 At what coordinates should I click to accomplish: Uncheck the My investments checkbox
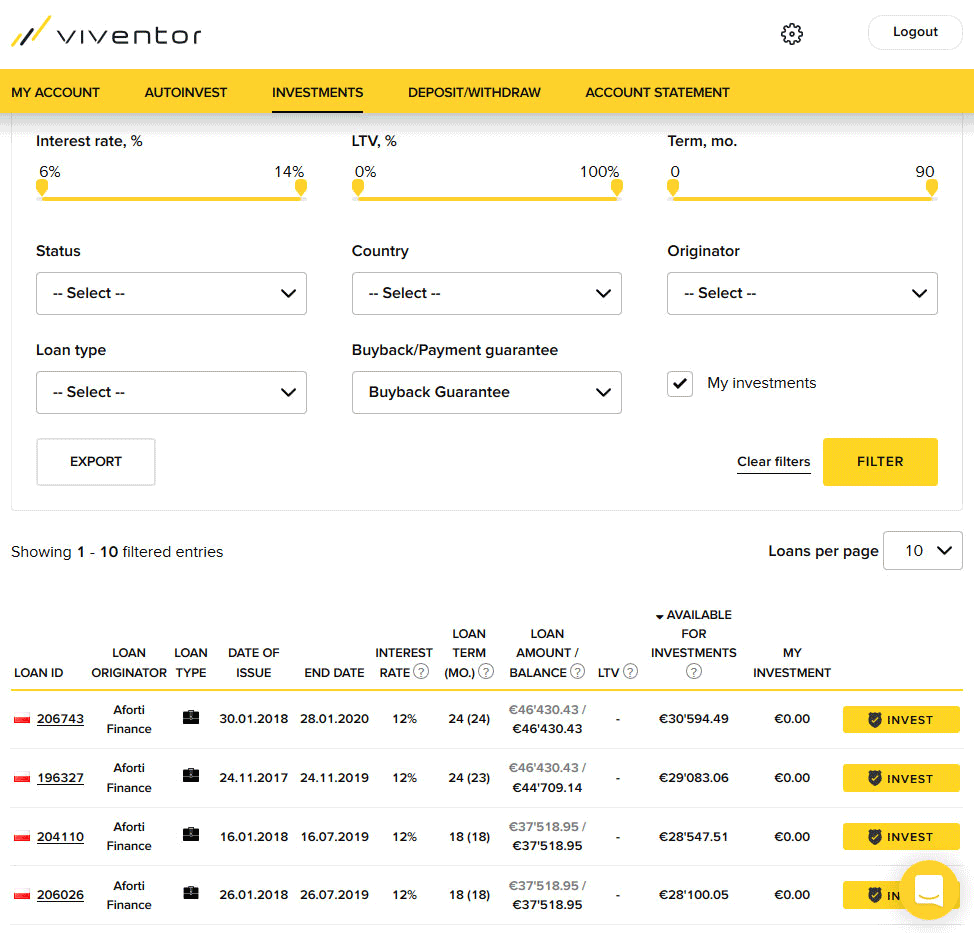coord(680,383)
